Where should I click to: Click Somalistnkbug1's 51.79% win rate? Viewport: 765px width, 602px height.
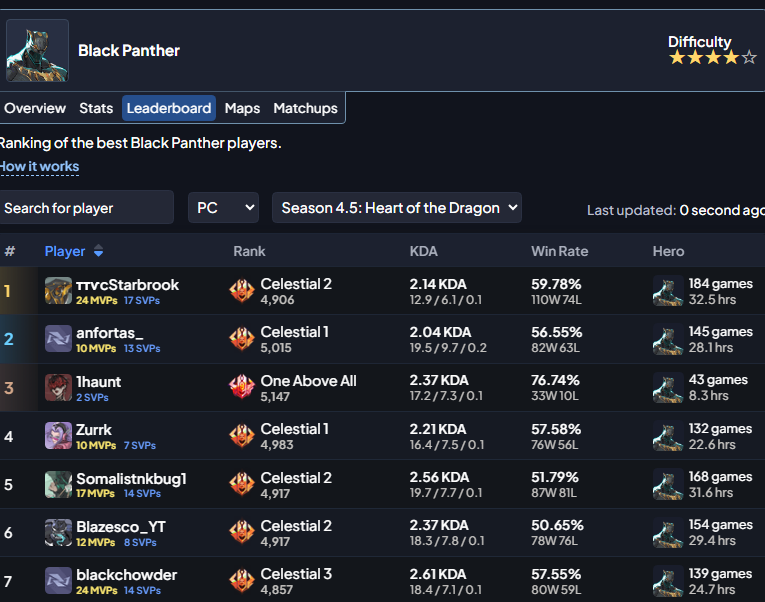click(555, 477)
